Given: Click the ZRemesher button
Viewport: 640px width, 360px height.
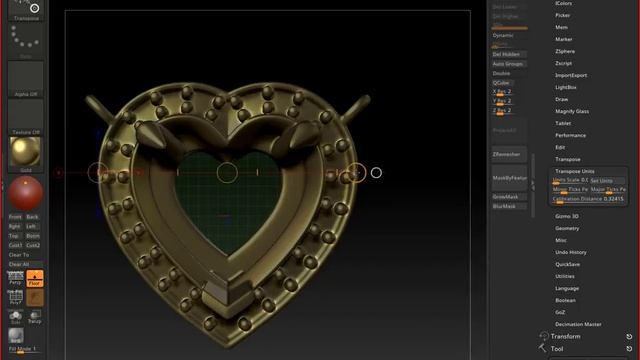Looking at the screenshot, I should point(509,154).
